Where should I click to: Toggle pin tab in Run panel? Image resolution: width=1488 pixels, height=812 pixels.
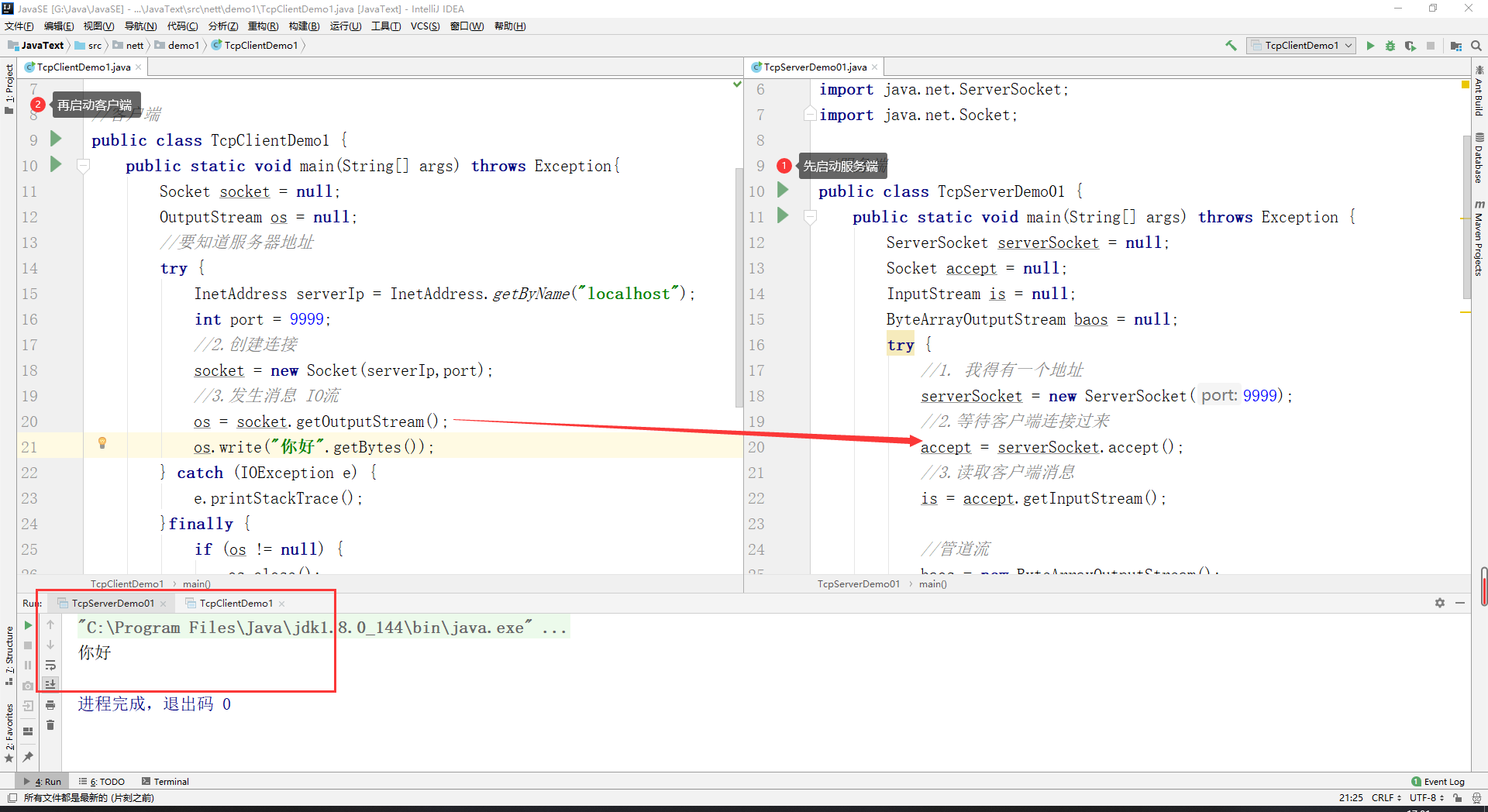[28, 756]
